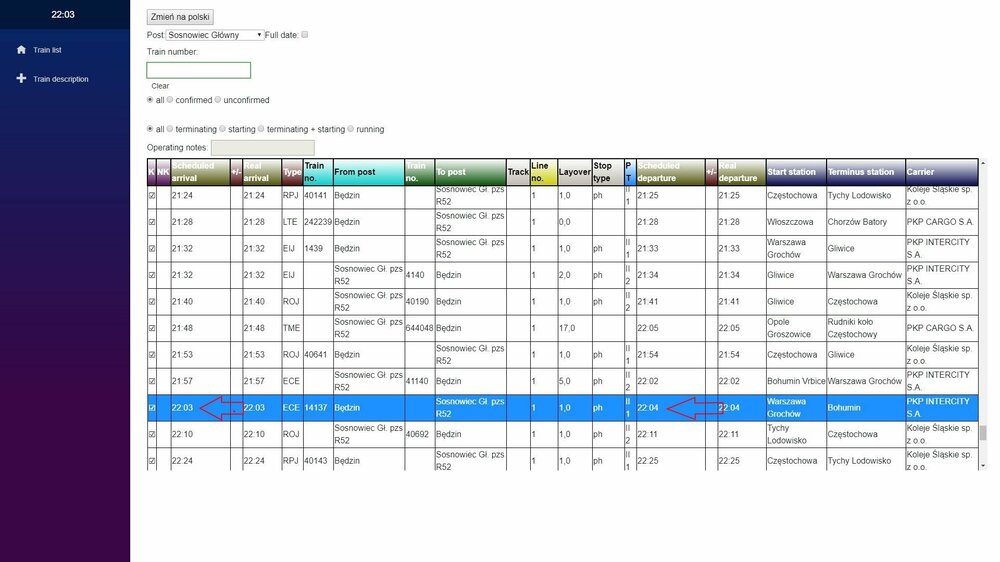Open the Train list menu item
The width and height of the screenshot is (1000, 562).
pyautogui.click(x=47, y=49)
